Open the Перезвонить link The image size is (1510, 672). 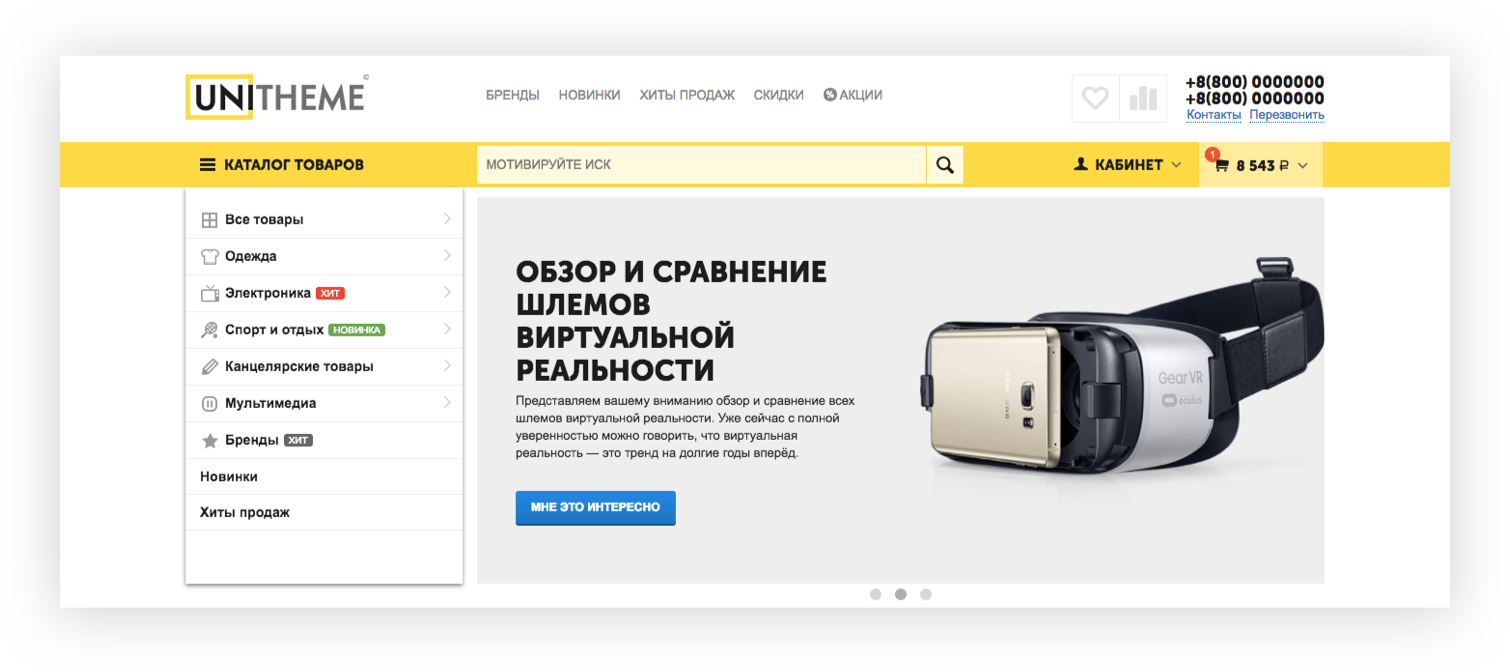click(x=1286, y=115)
